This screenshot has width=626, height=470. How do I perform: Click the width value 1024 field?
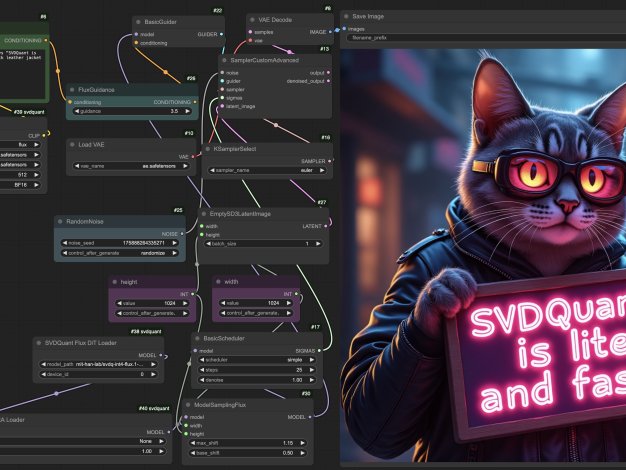256,303
